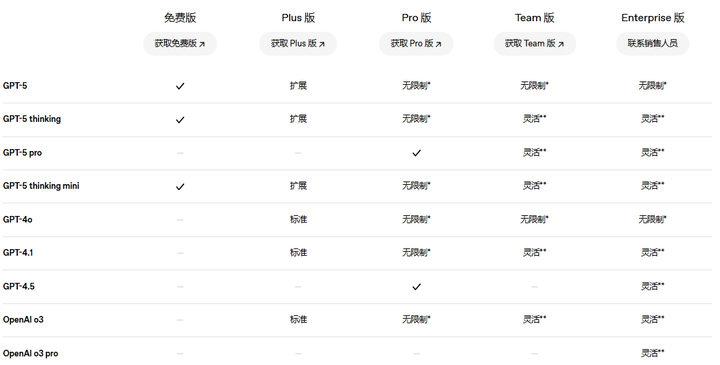
Task: Click the GPT-5 pro checkmark under Pro 版
Action: [x=416, y=153]
